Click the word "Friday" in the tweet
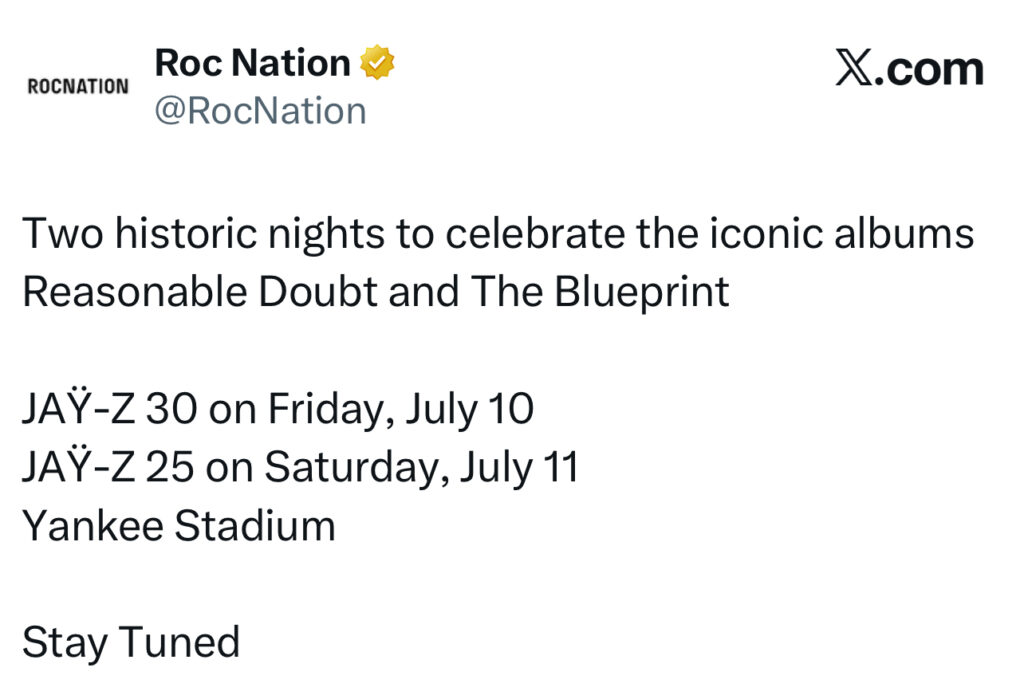The height and width of the screenshot is (695, 1024). click(x=327, y=410)
